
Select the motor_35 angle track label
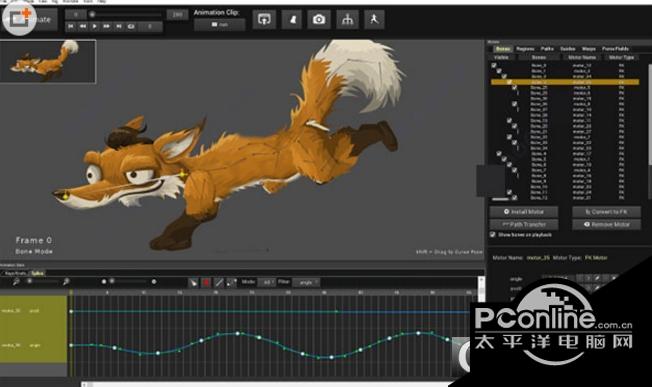point(21,345)
